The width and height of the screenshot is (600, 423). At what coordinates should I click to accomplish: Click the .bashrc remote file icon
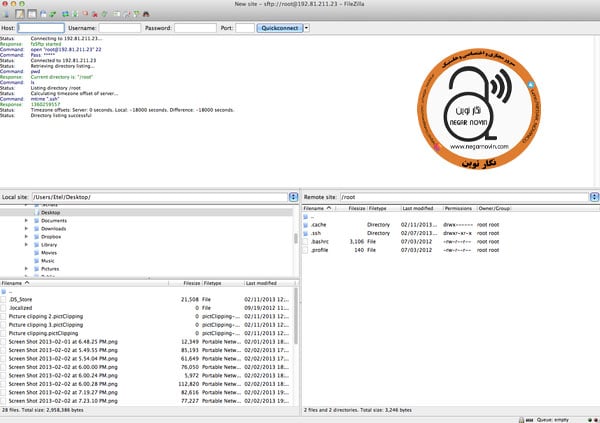(x=305, y=242)
